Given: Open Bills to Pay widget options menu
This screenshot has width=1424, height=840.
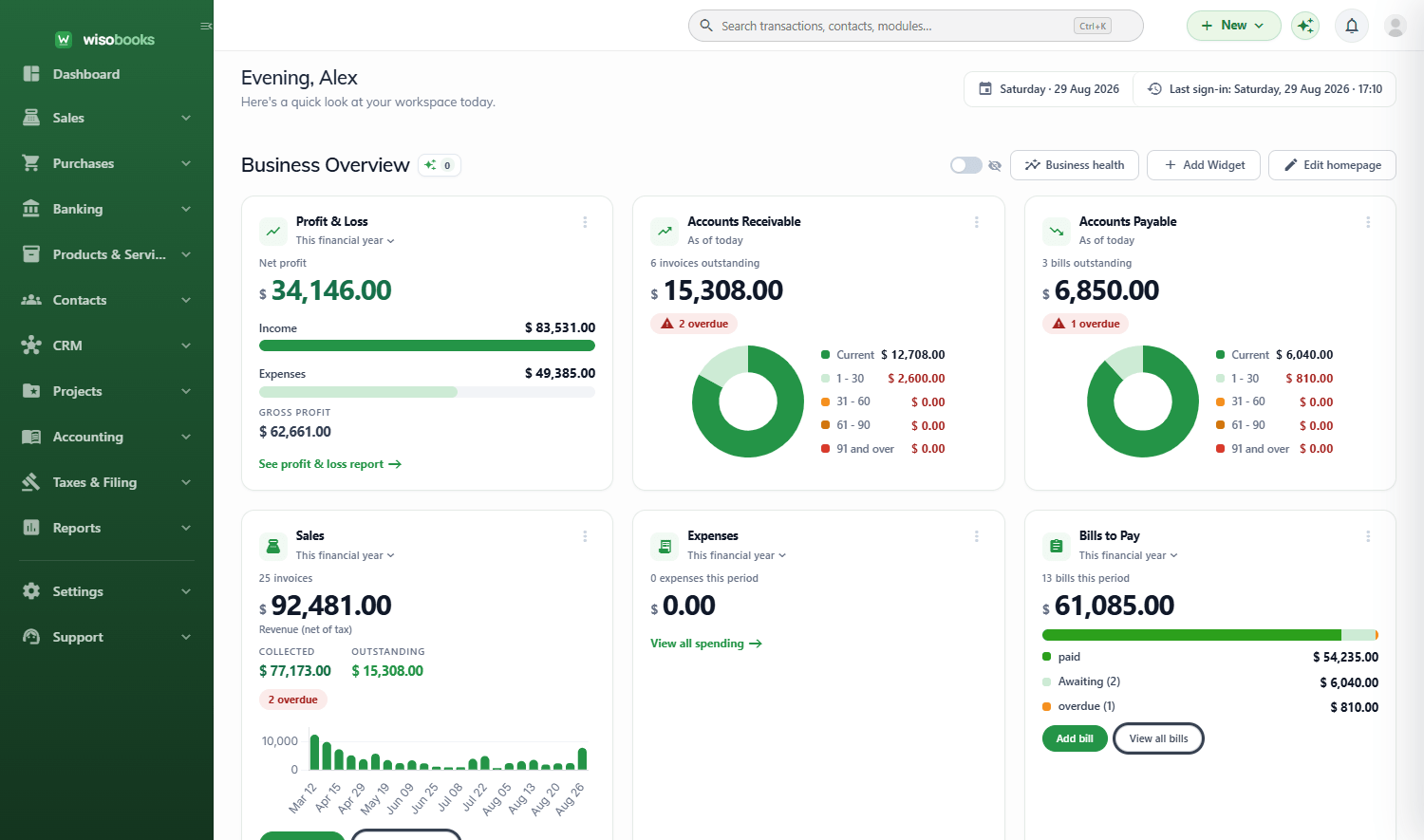Looking at the screenshot, I should tap(1368, 536).
